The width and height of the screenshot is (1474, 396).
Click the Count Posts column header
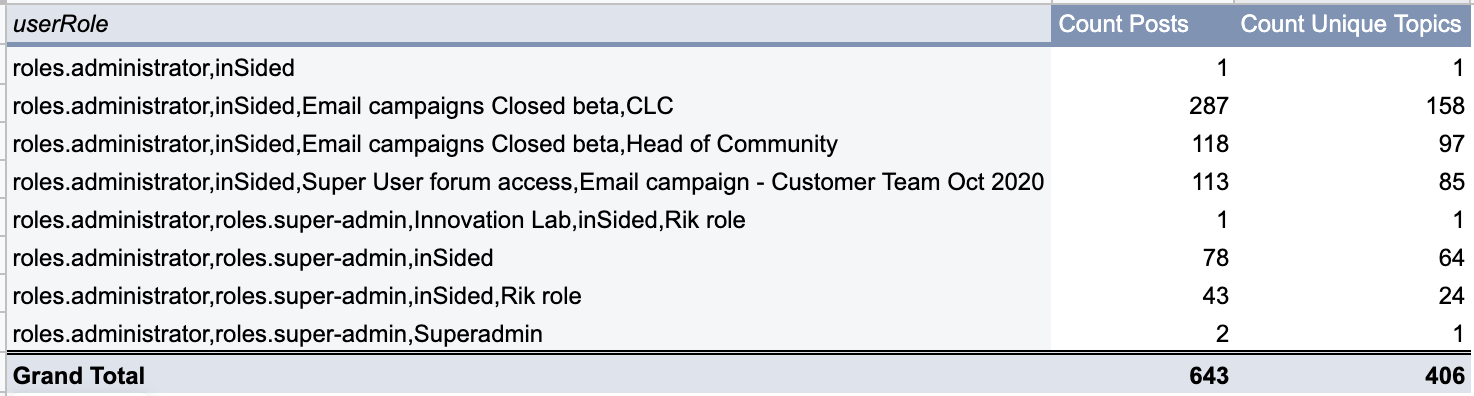pos(1124,24)
